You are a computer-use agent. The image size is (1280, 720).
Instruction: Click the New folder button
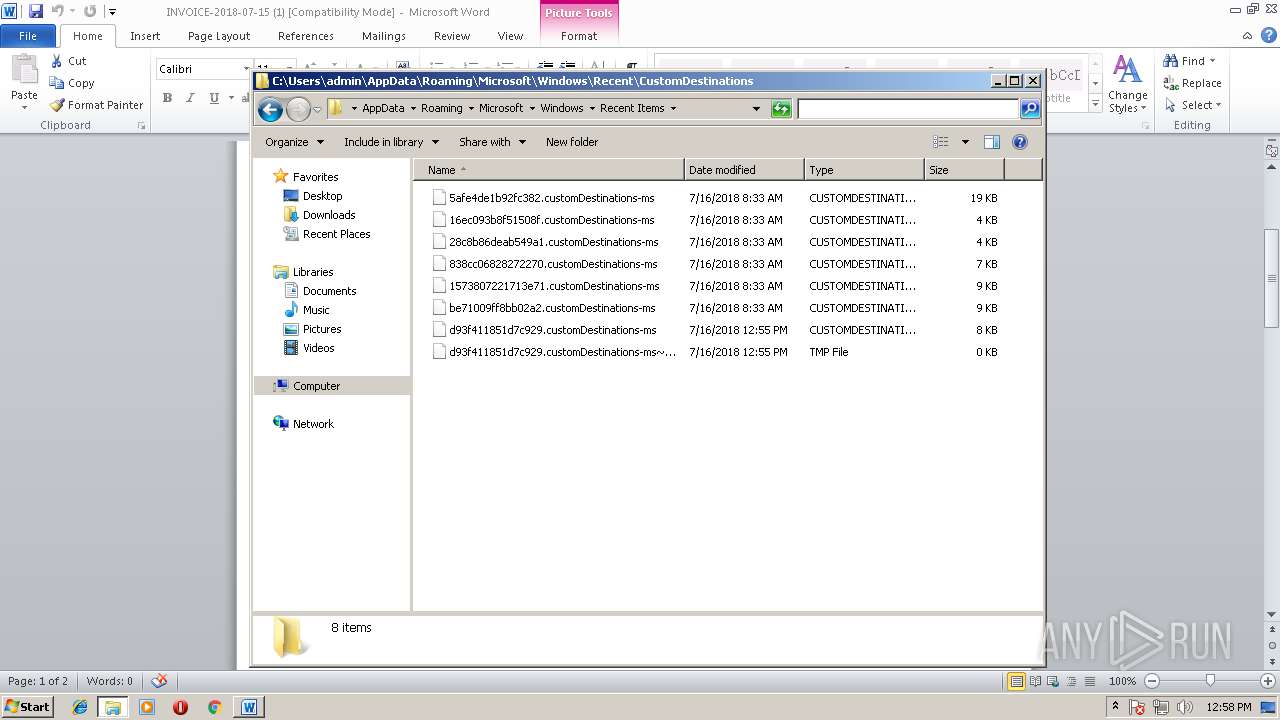pos(572,142)
